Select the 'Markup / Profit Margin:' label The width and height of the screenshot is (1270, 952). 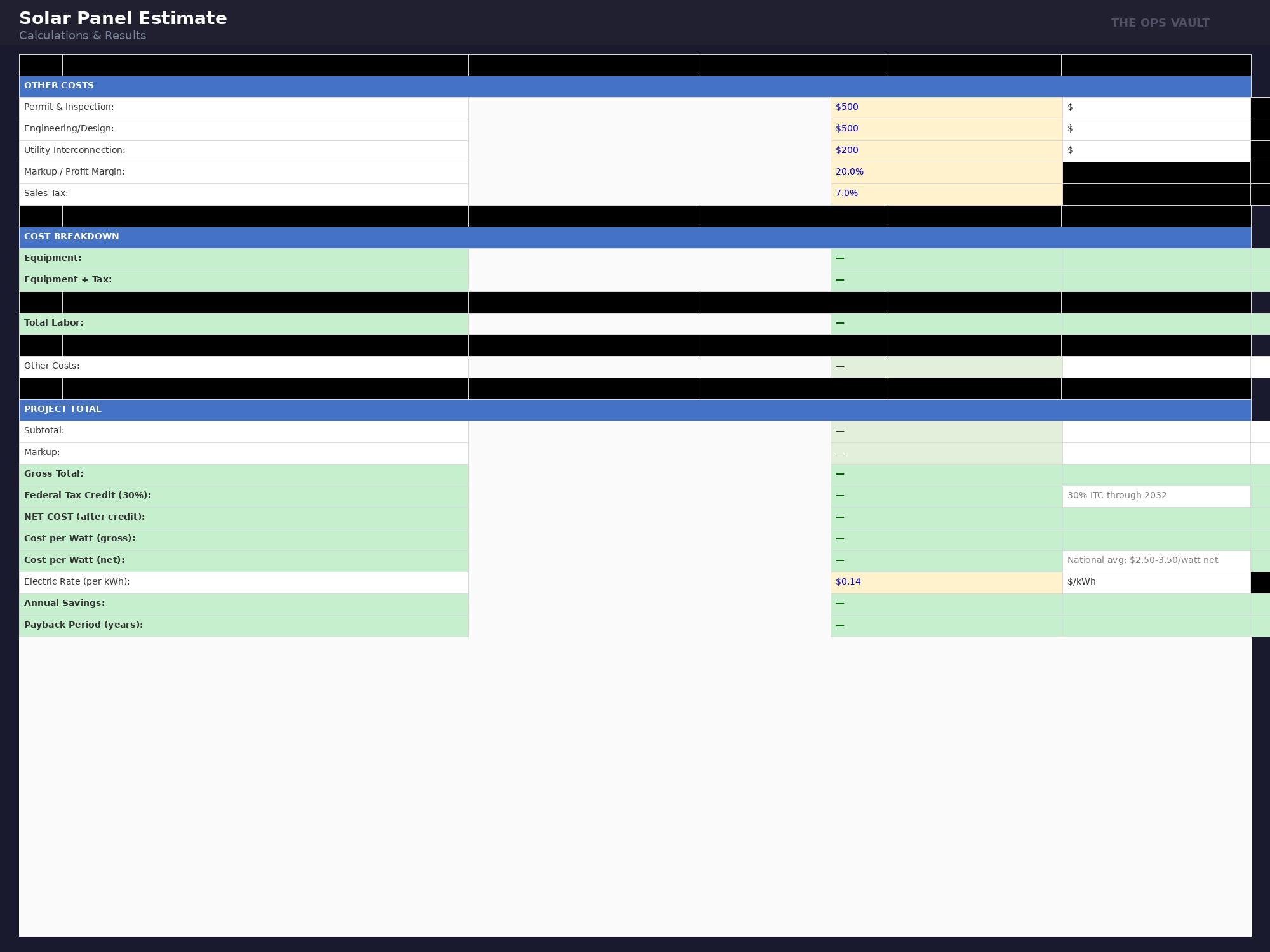click(244, 173)
